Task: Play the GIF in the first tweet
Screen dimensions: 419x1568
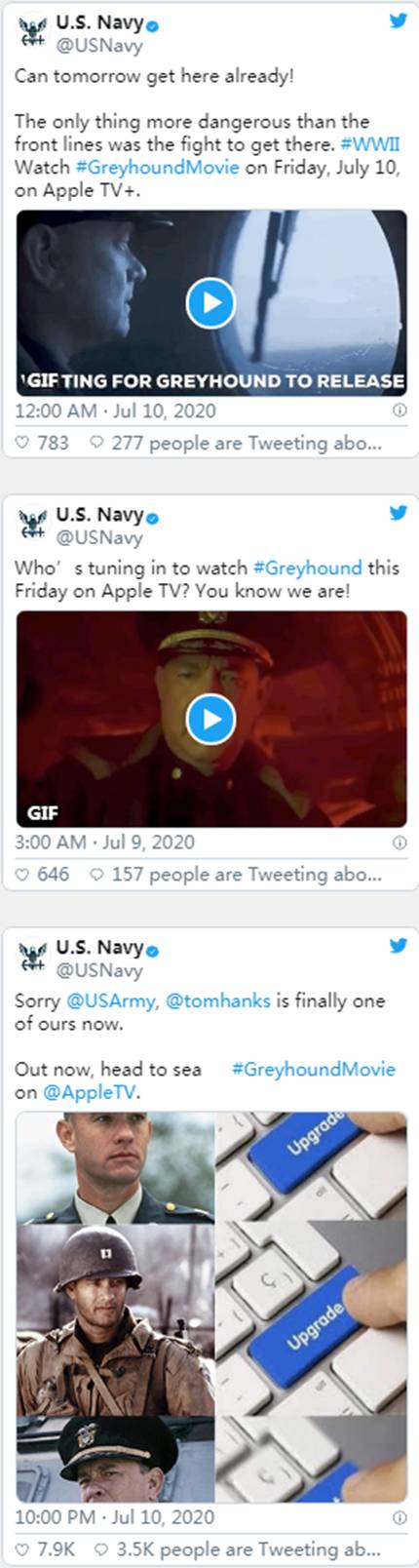Action: (211, 303)
